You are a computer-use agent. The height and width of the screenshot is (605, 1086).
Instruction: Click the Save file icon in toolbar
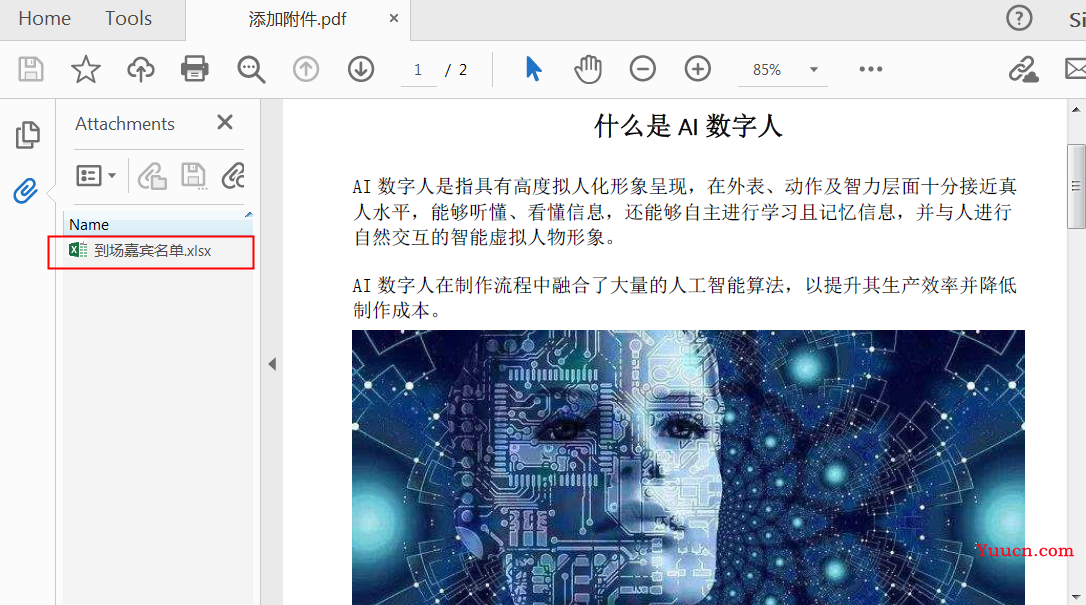coord(30,69)
